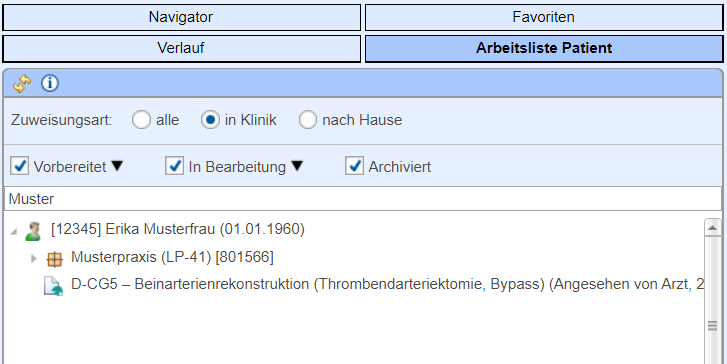This screenshot has width=727, height=364.
Task: Open the In Bearbeitung dropdown arrow
Action: (x=297, y=166)
